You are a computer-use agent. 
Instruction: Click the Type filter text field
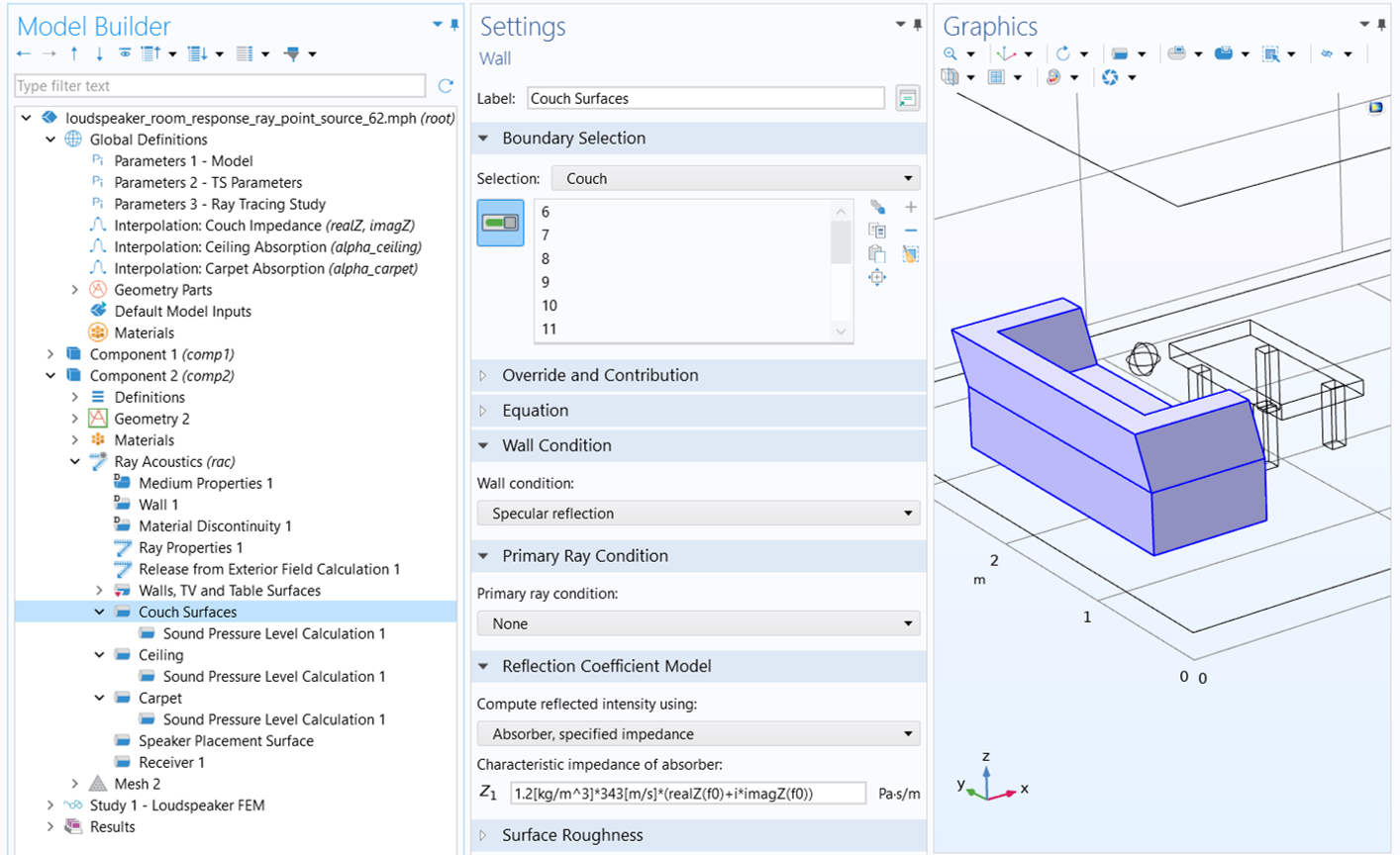tap(220, 86)
